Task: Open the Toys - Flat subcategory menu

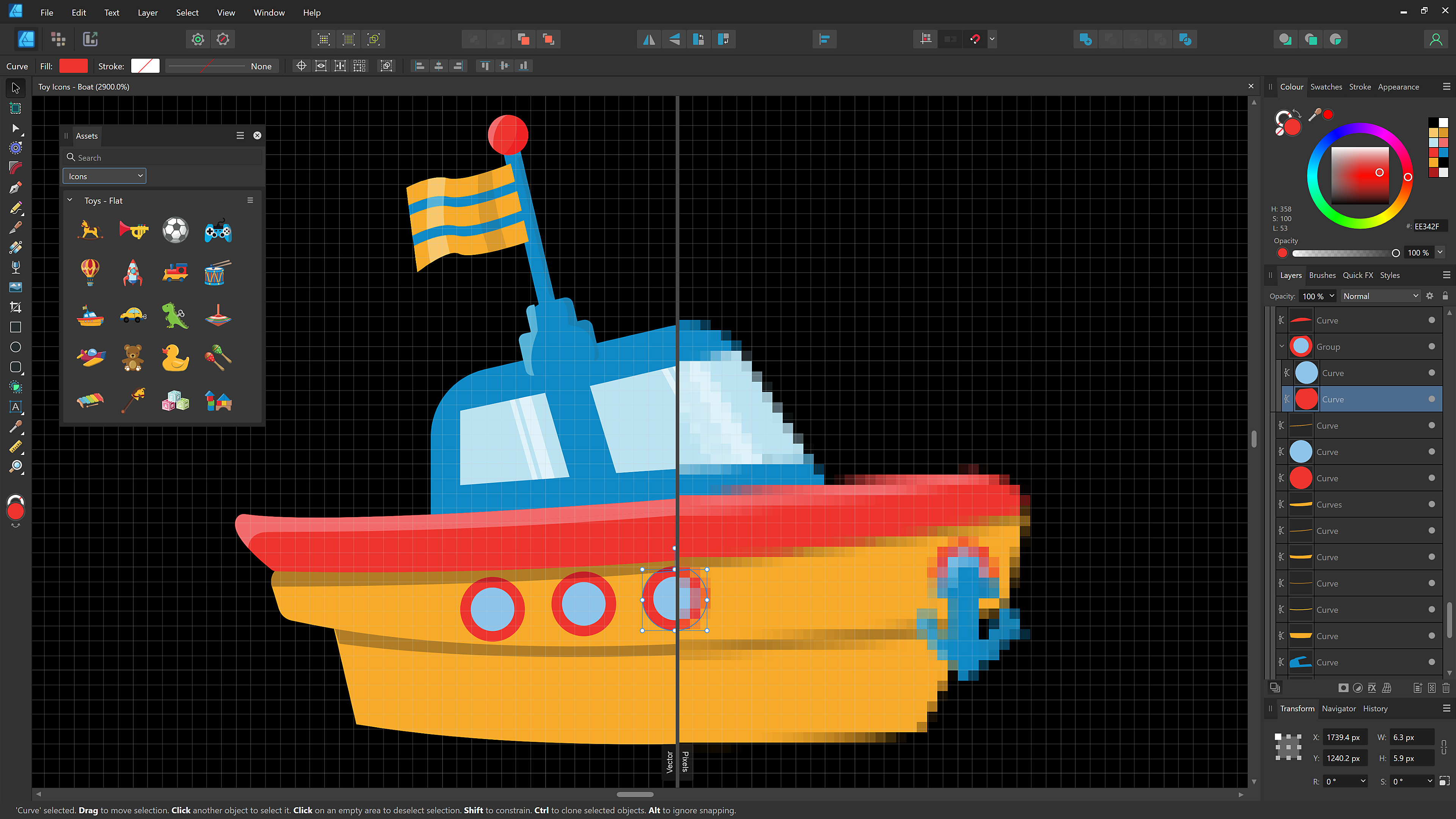Action: click(250, 200)
